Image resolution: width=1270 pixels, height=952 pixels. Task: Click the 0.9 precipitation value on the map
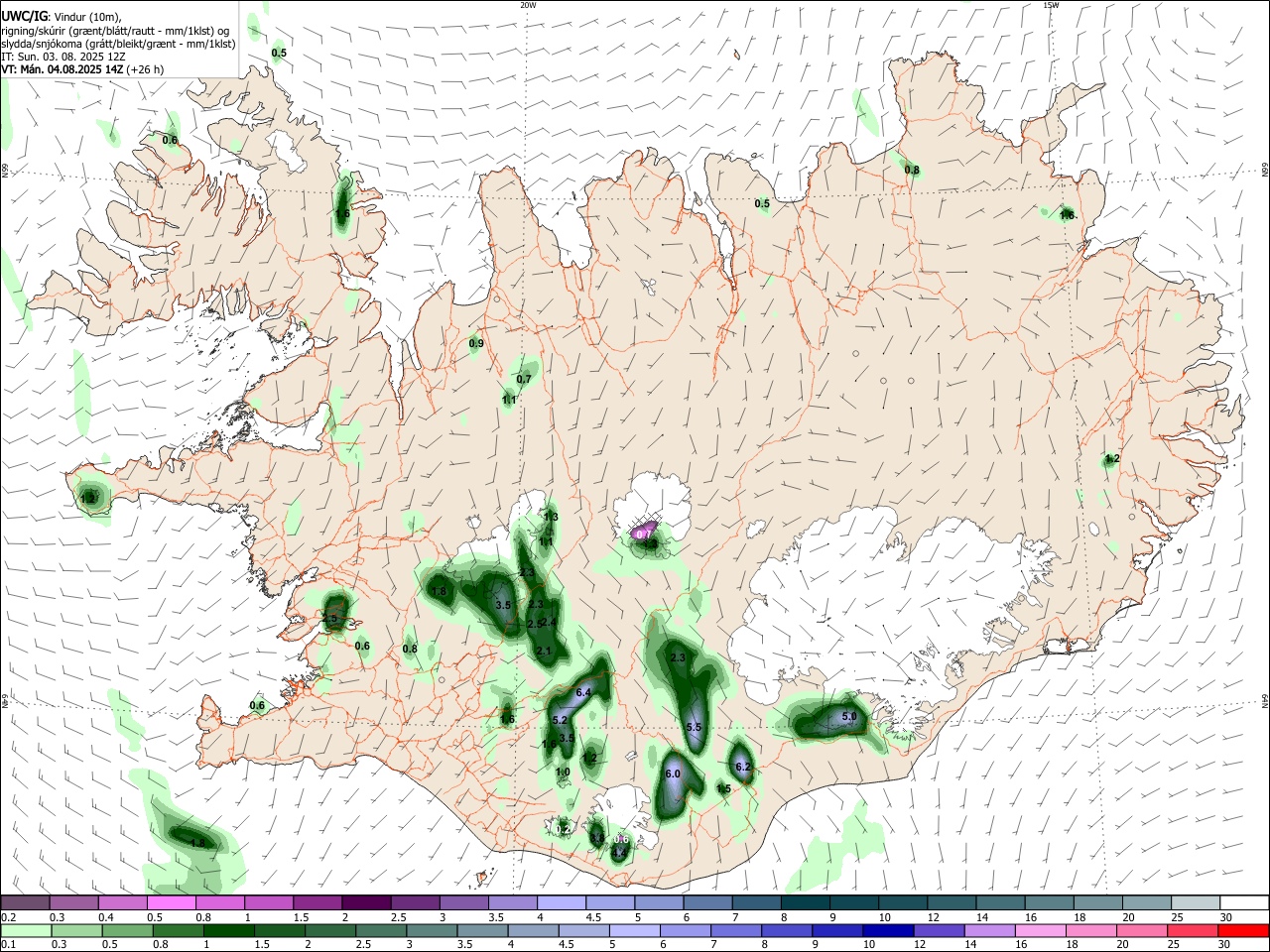[x=476, y=344]
